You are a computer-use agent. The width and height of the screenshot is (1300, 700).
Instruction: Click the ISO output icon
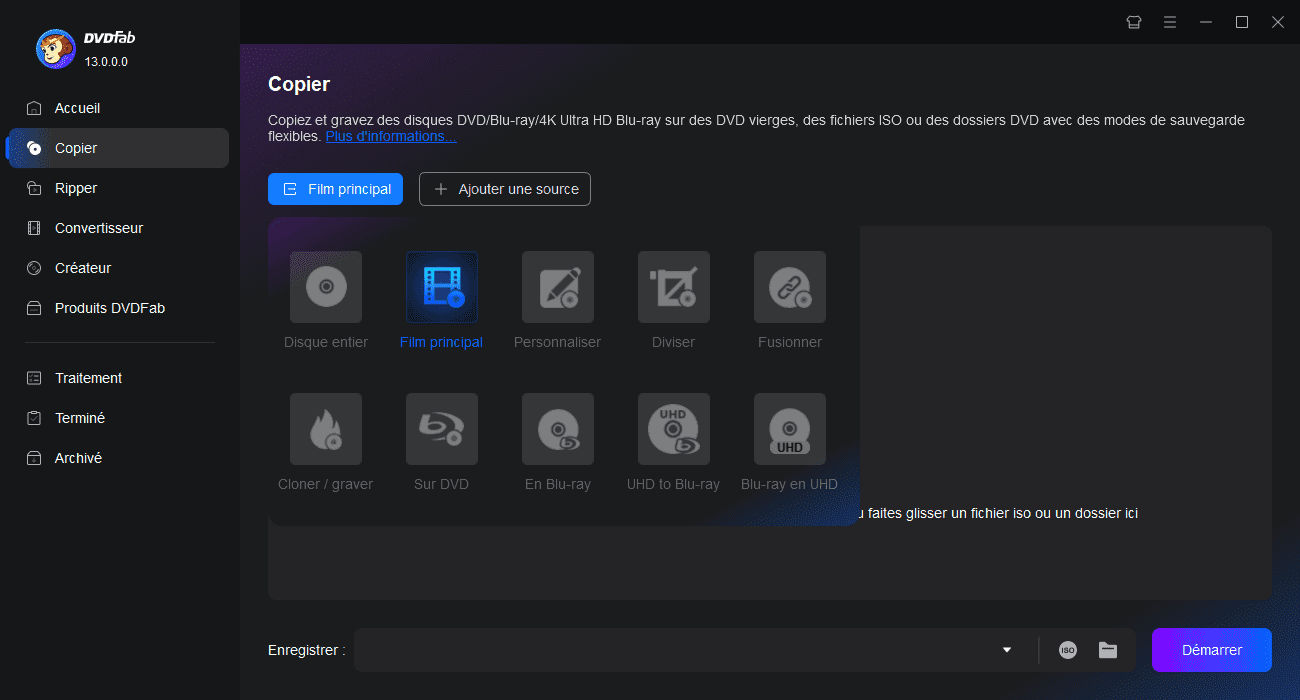(x=1068, y=650)
